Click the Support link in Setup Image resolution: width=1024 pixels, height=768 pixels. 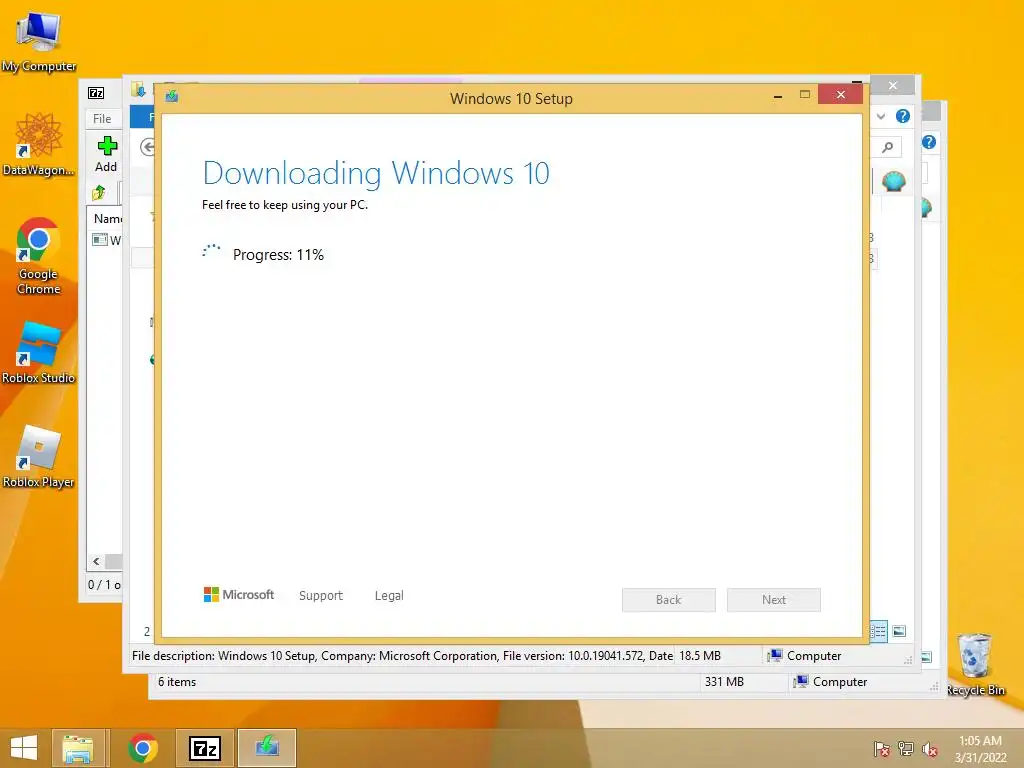(x=321, y=596)
